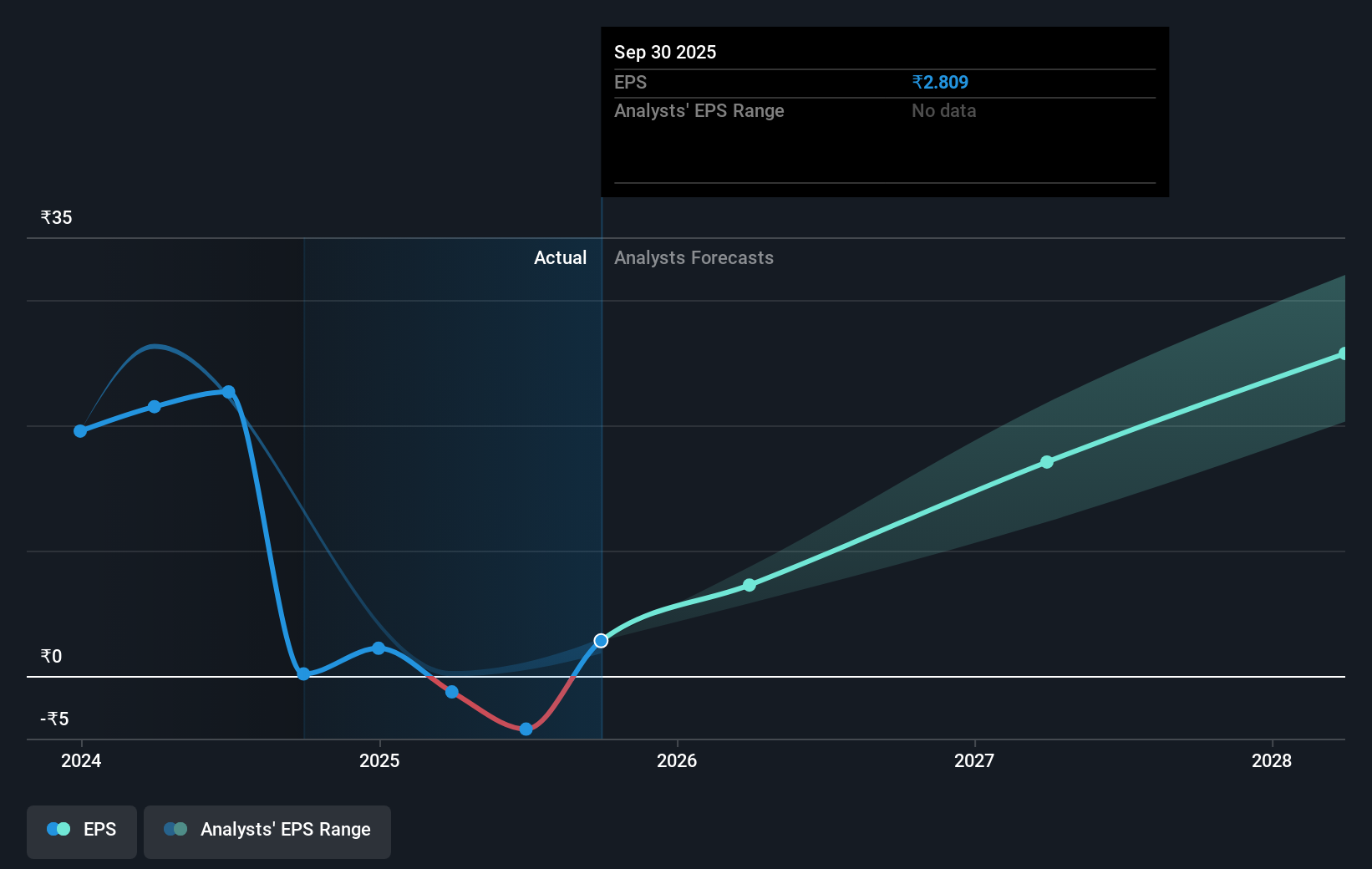Click the Analysts' EPS Range legend dot icon
Viewport: 1372px width, 869px height.
point(175,828)
